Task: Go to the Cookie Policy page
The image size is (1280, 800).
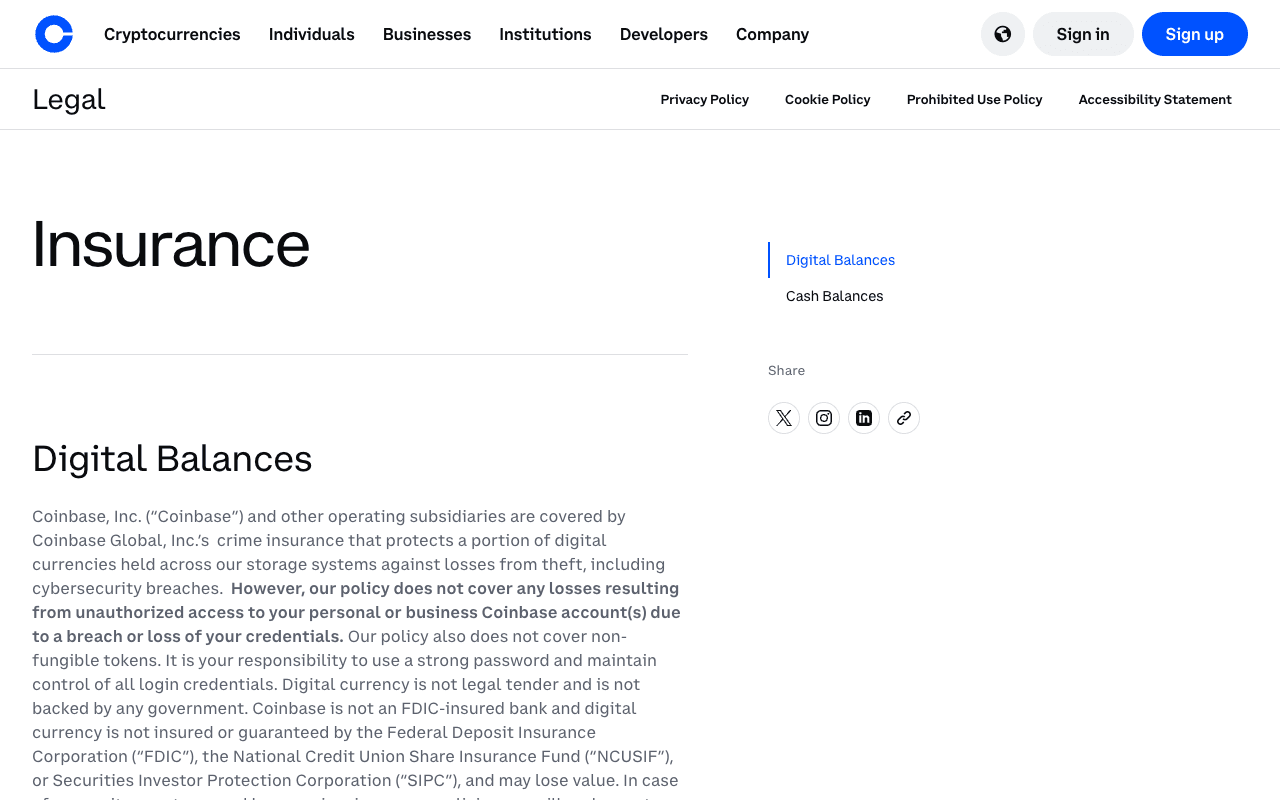Action: tap(828, 99)
